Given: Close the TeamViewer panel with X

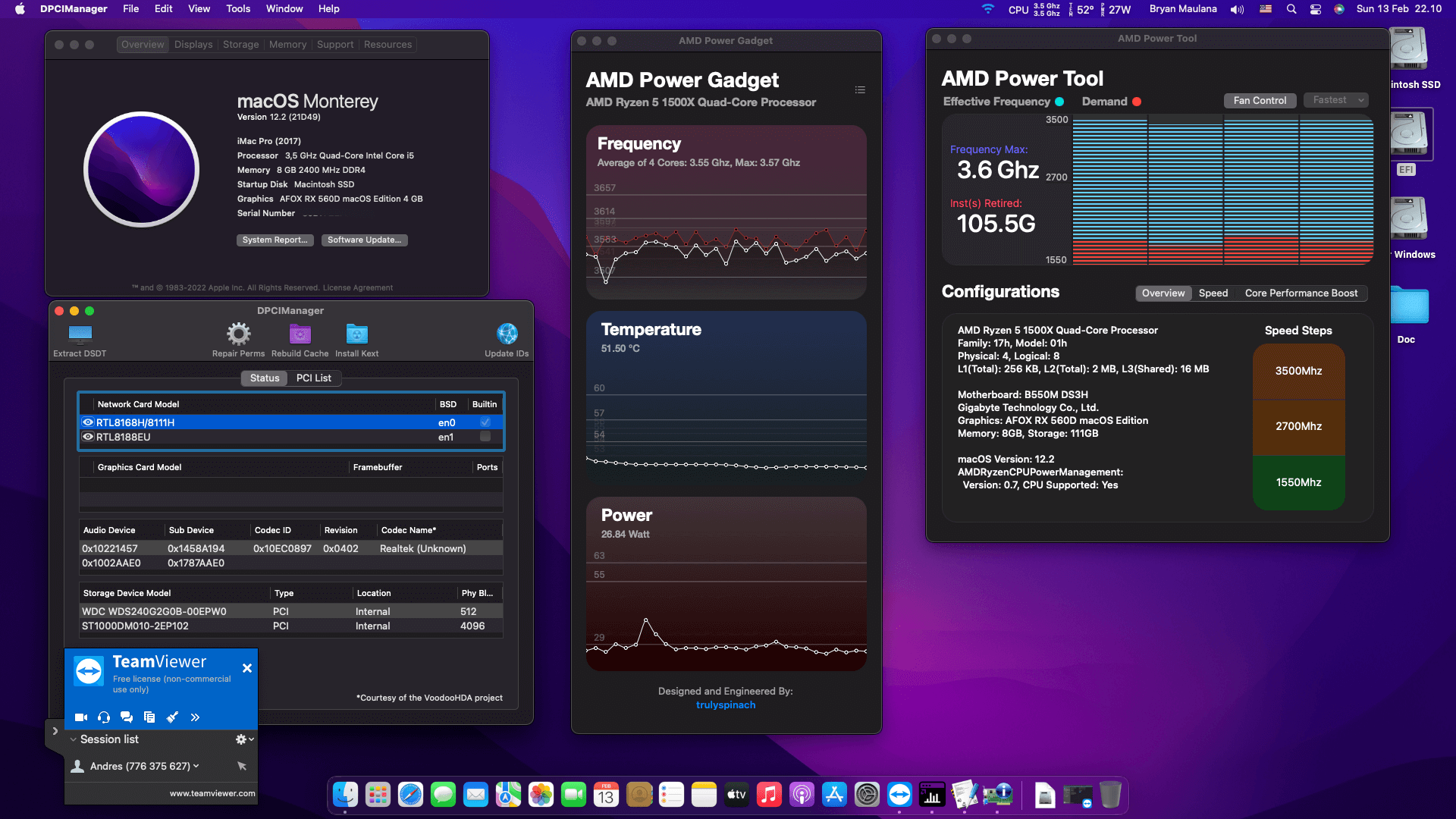Looking at the screenshot, I should (x=246, y=668).
